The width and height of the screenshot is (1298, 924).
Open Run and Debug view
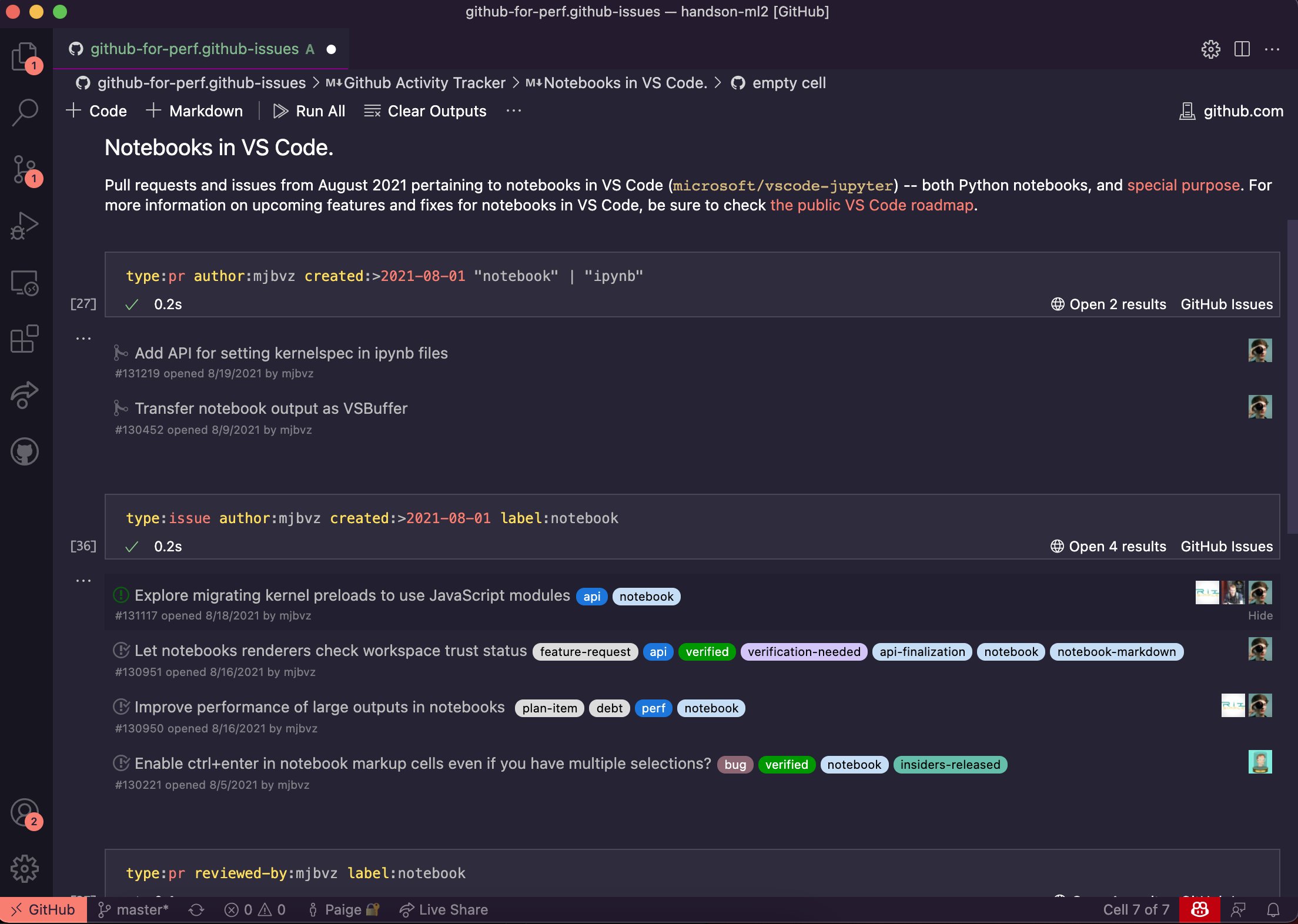click(x=25, y=226)
